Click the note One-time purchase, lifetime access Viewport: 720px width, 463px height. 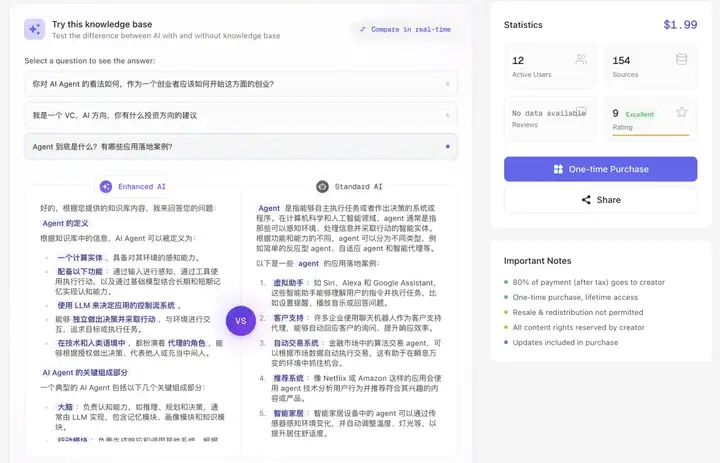[575, 297]
